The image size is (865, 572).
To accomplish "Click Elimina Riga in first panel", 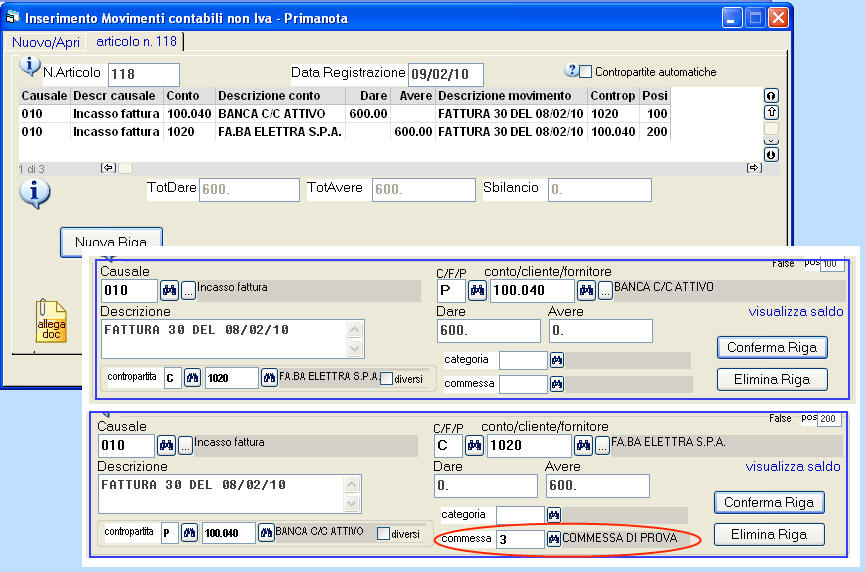I will (x=772, y=379).
